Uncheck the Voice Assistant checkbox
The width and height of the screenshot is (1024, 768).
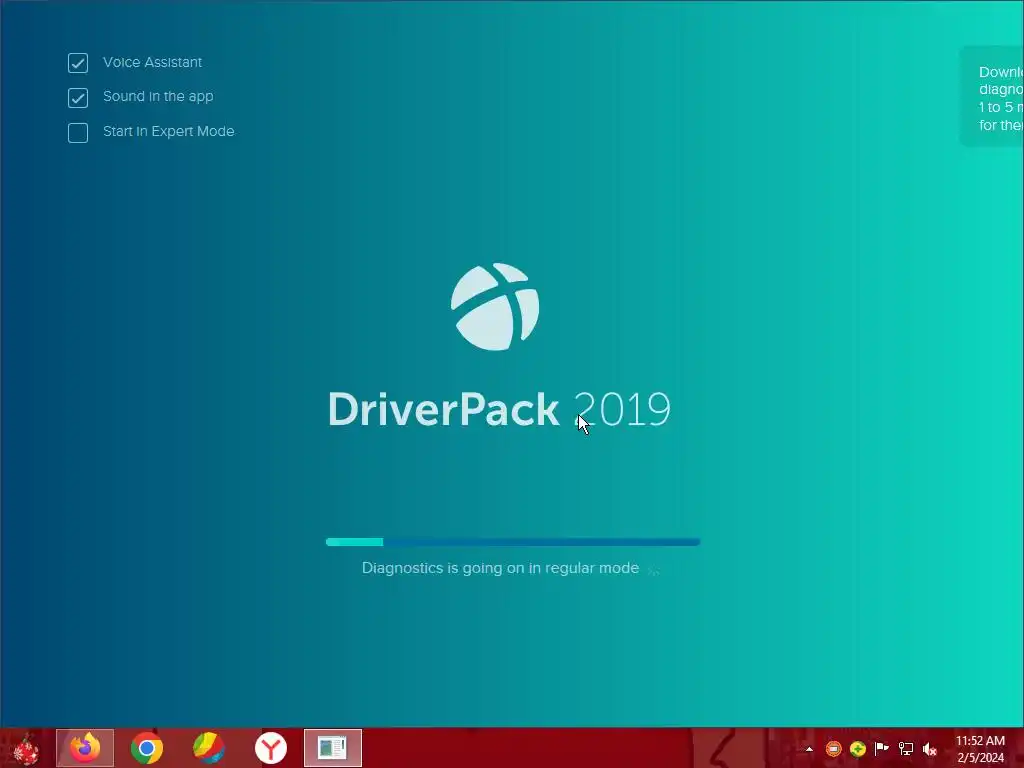point(78,63)
